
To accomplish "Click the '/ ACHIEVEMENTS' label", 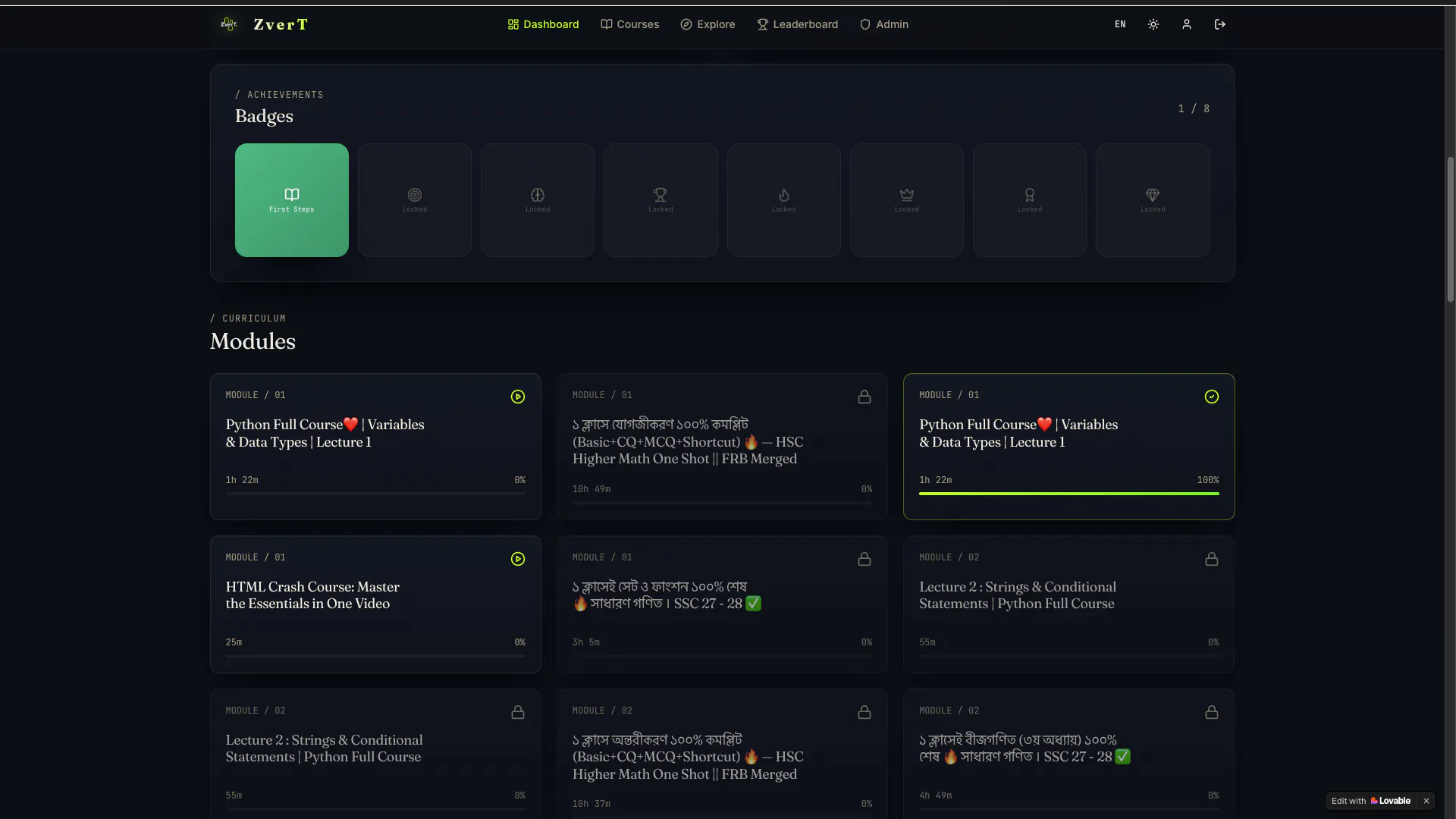I will coord(279,95).
